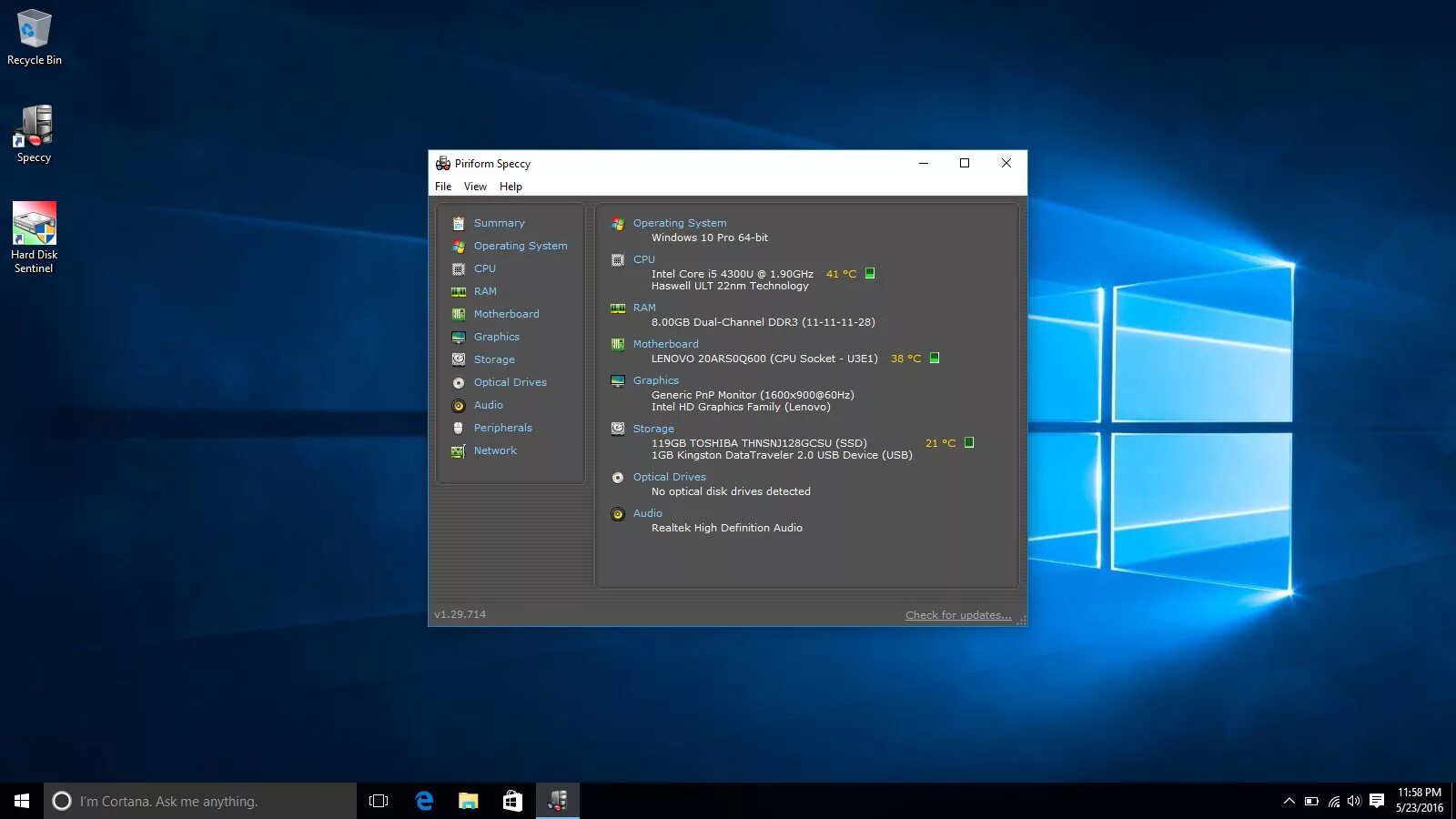Launch Microsoft Edge from the taskbar
The image size is (1456, 819).
(424, 801)
